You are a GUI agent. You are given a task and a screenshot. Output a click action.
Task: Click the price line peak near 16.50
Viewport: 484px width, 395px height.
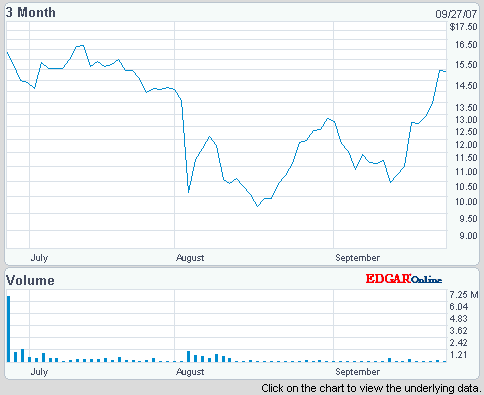click(x=80, y=46)
